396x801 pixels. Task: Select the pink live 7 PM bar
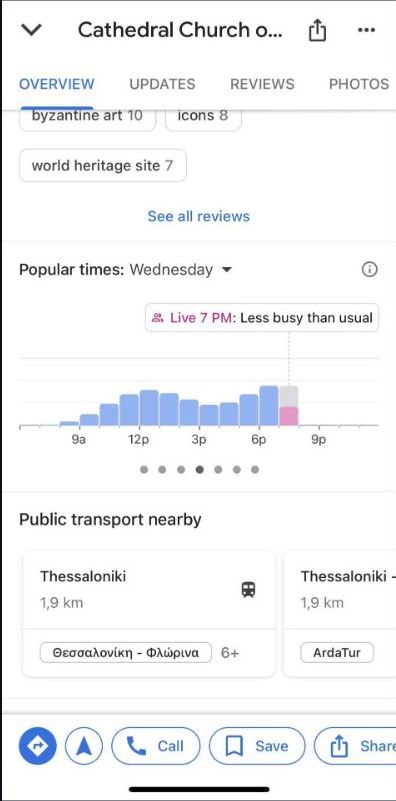pos(289,416)
